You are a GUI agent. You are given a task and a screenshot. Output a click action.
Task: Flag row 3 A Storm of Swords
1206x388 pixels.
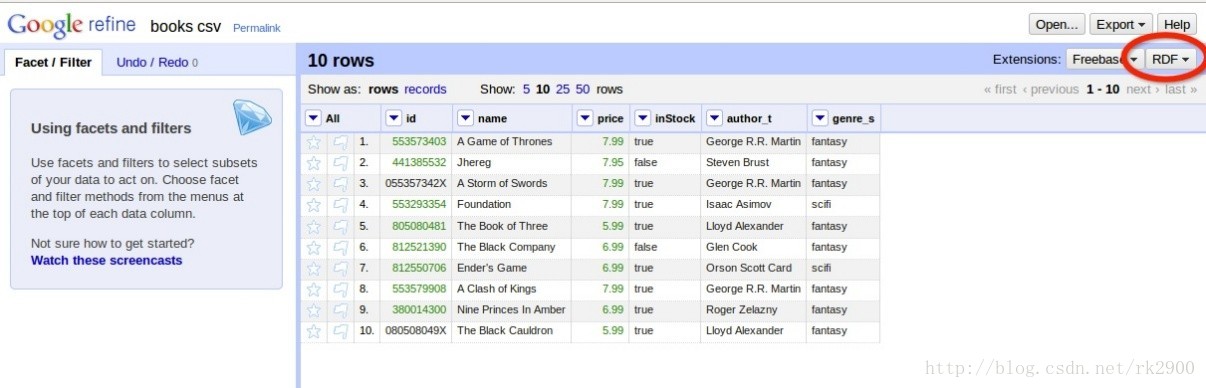[x=341, y=184]
